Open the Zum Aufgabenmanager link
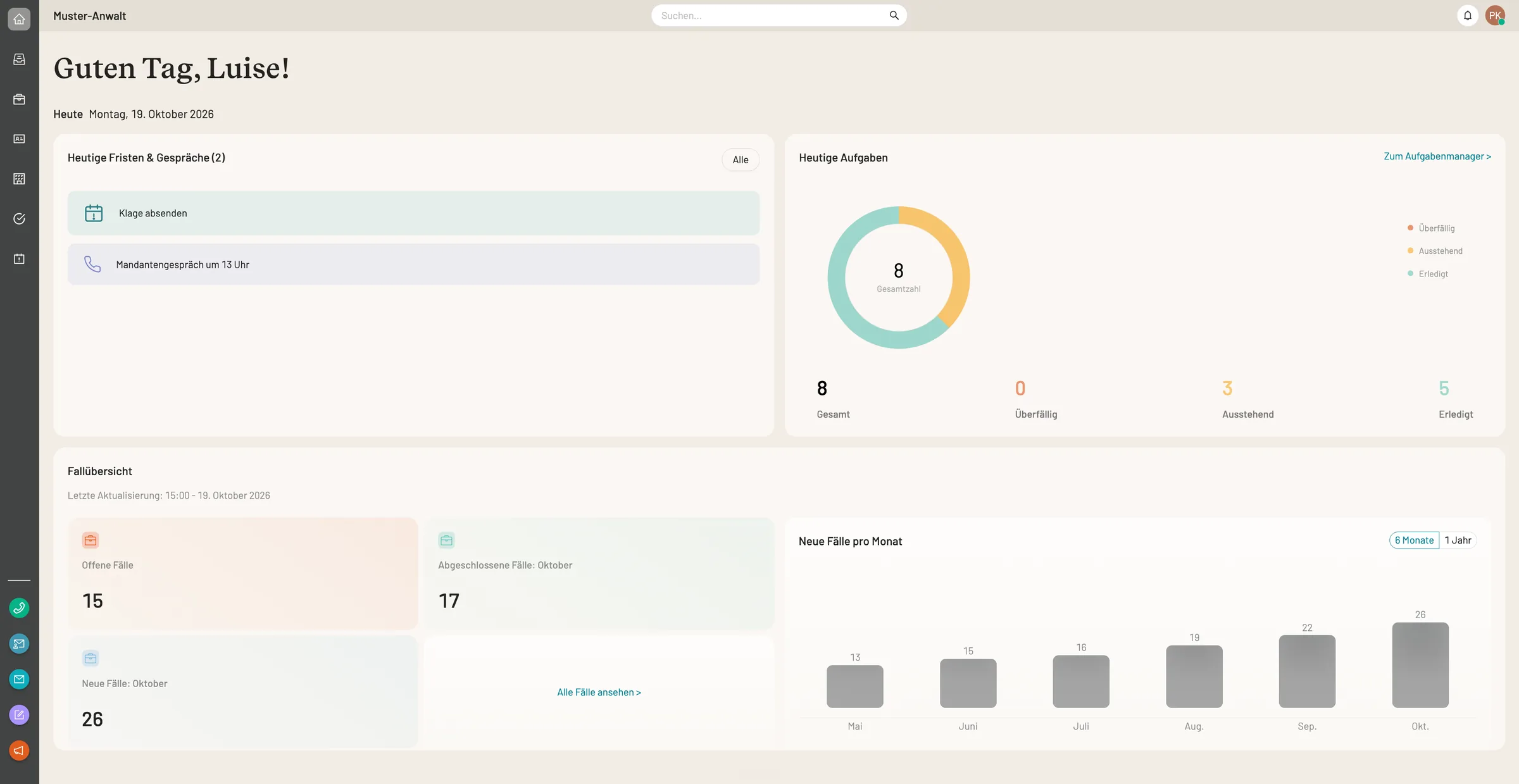This screenshot has width=1519, height=784. pyautogui.click(x=1437, y=156)
